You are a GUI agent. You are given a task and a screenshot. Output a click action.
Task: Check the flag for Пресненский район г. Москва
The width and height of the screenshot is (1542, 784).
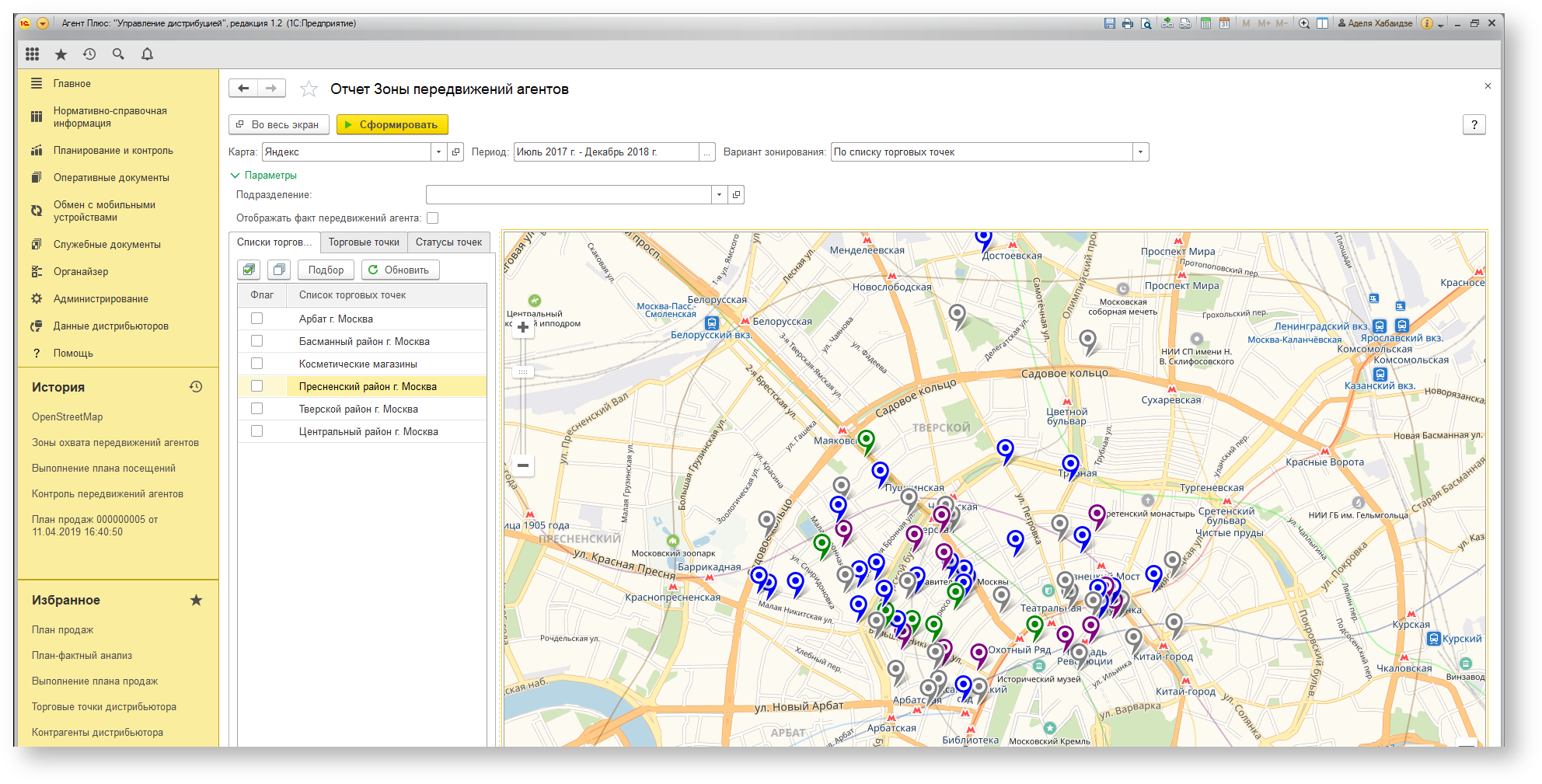tap(257, 386)
